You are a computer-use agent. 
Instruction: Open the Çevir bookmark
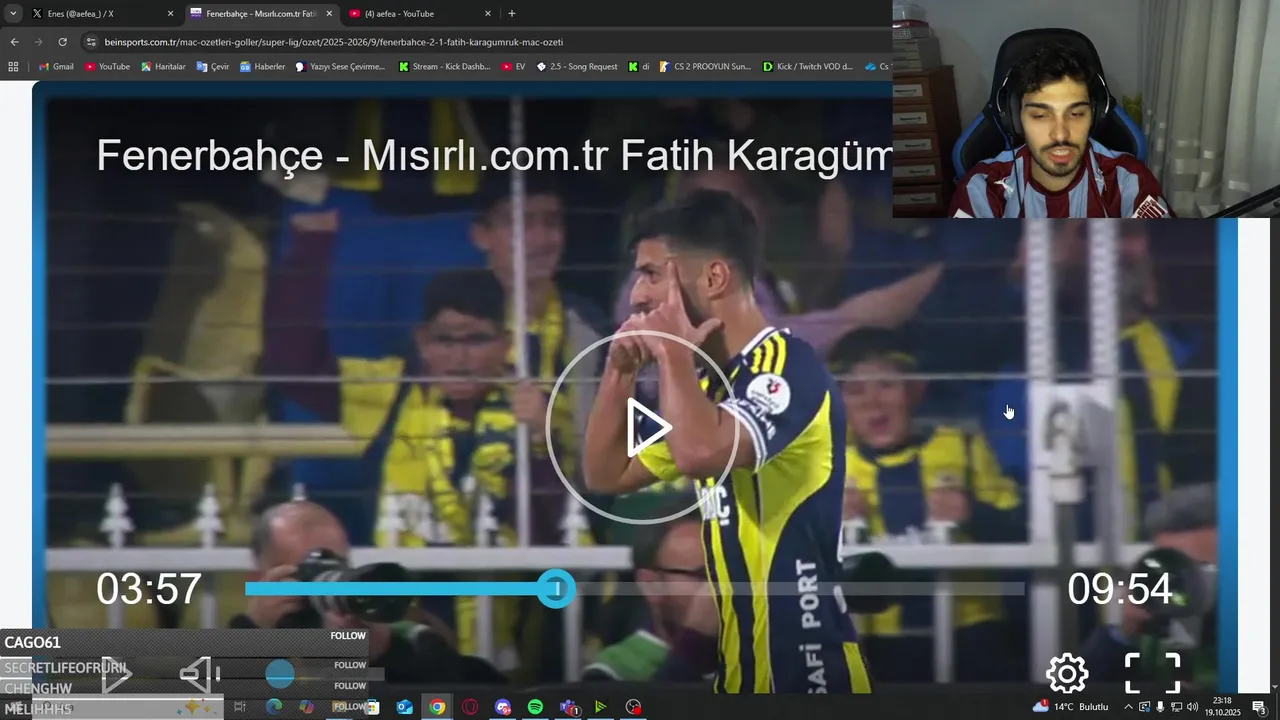(x=213, y=67)
